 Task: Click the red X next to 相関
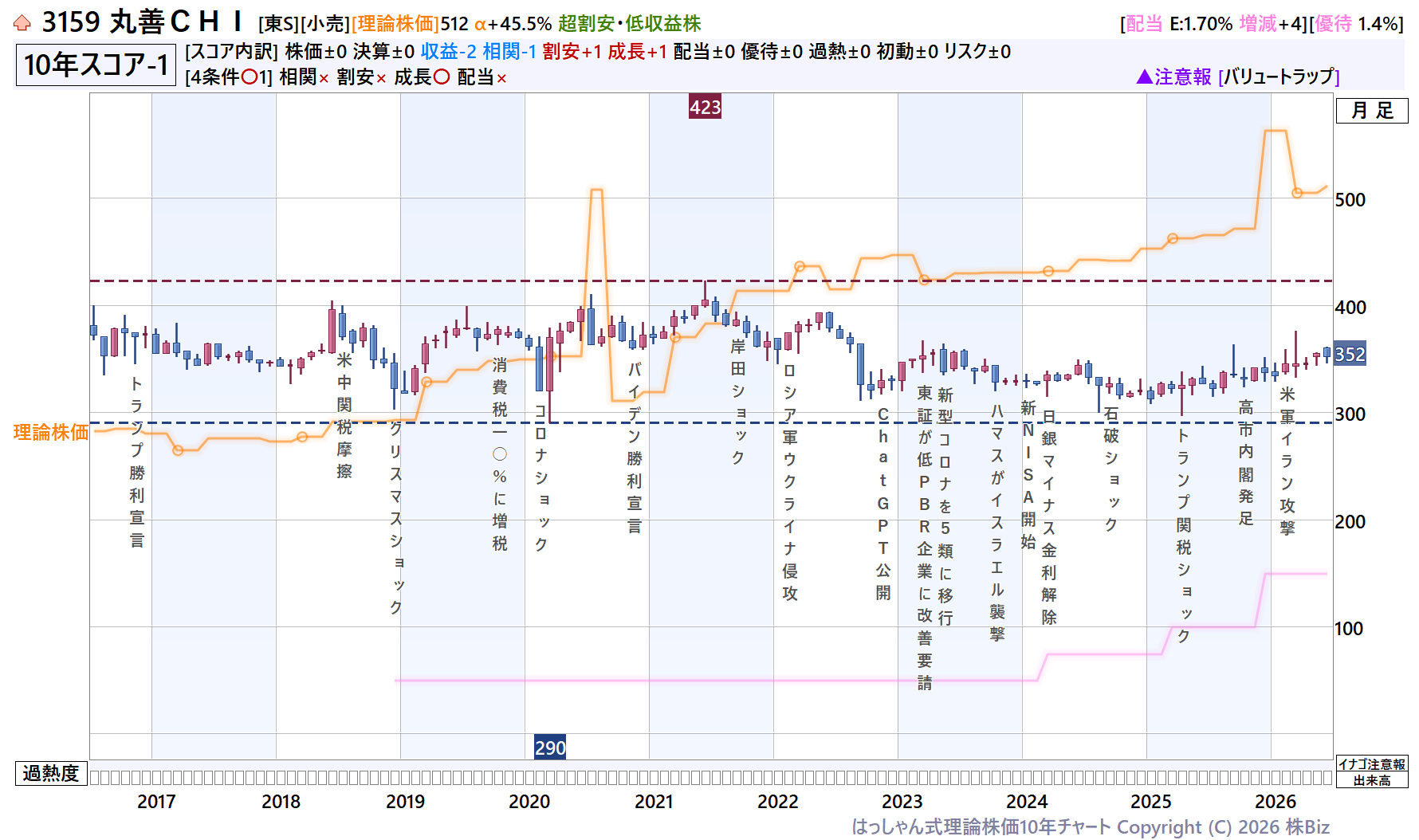pos(324,78)
